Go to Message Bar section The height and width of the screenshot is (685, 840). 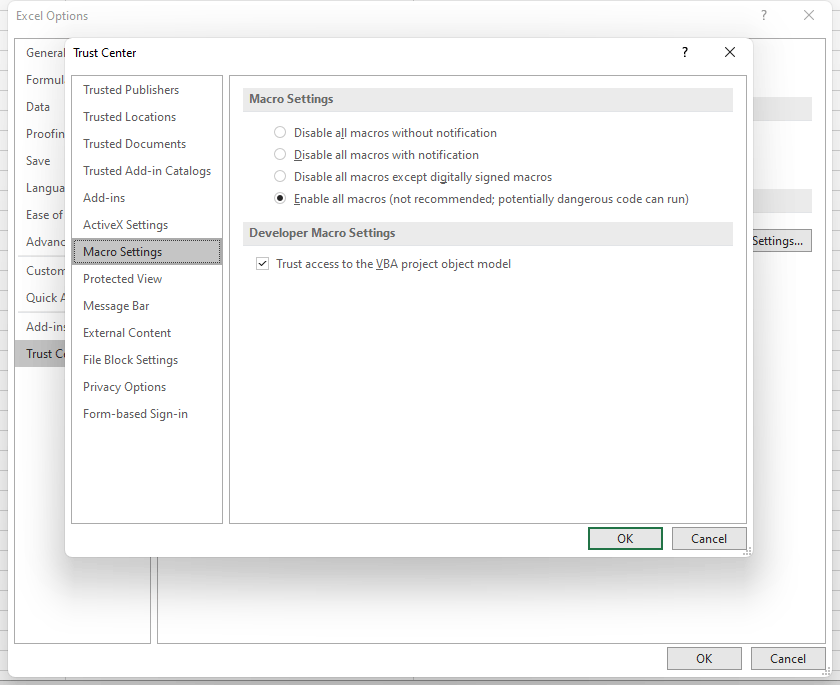tap(147, 306)
